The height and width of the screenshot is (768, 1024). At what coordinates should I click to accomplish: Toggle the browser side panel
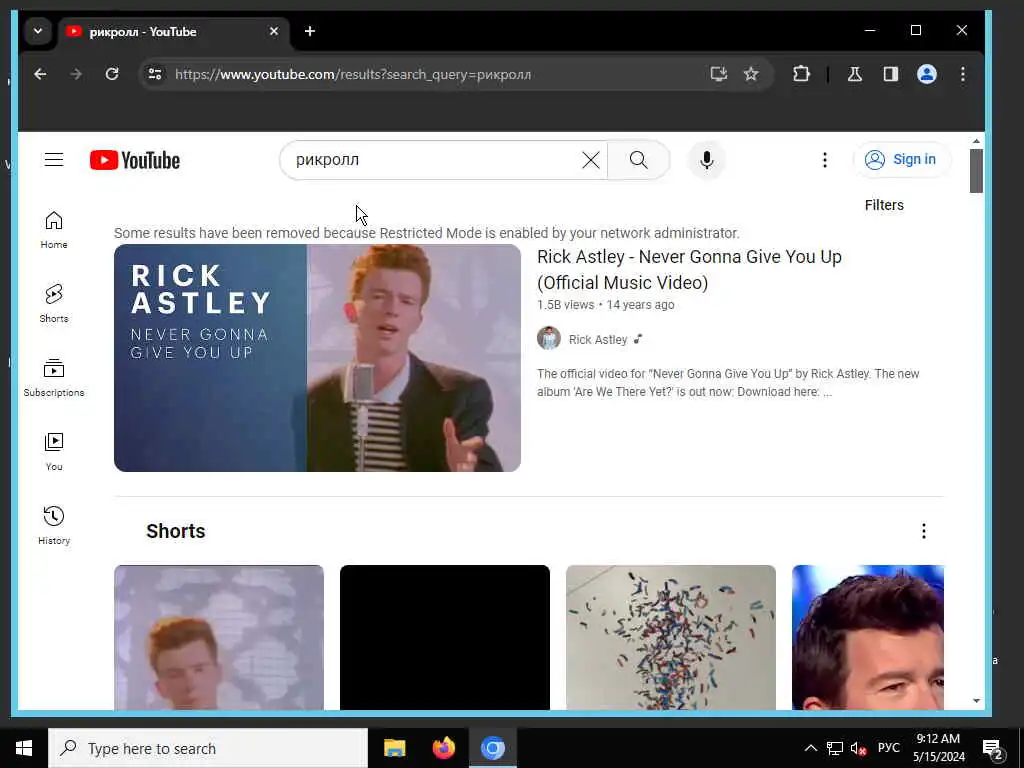click(x=891, y=74)
